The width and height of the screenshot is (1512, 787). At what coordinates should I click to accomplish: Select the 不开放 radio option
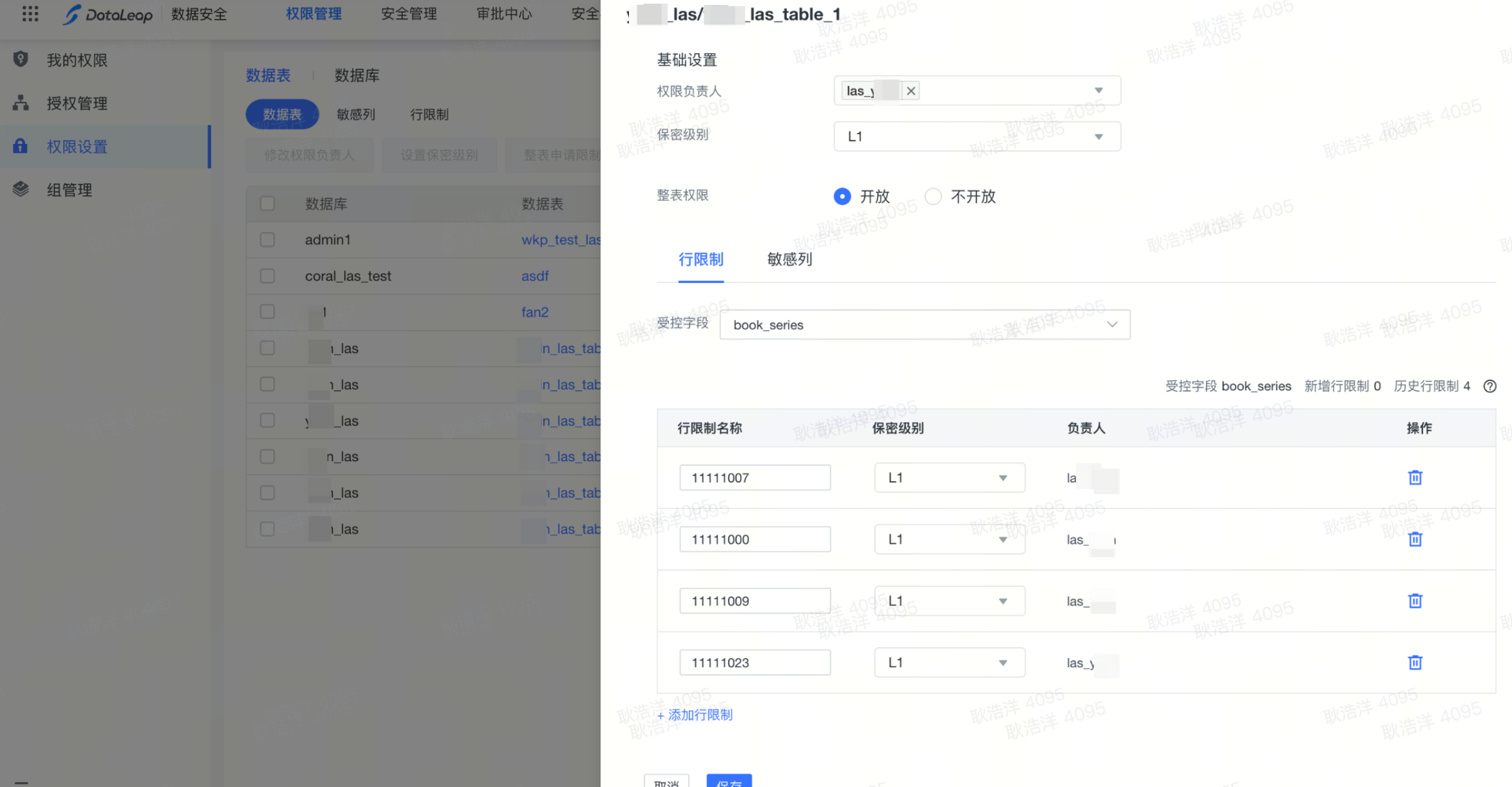point(933,196)
